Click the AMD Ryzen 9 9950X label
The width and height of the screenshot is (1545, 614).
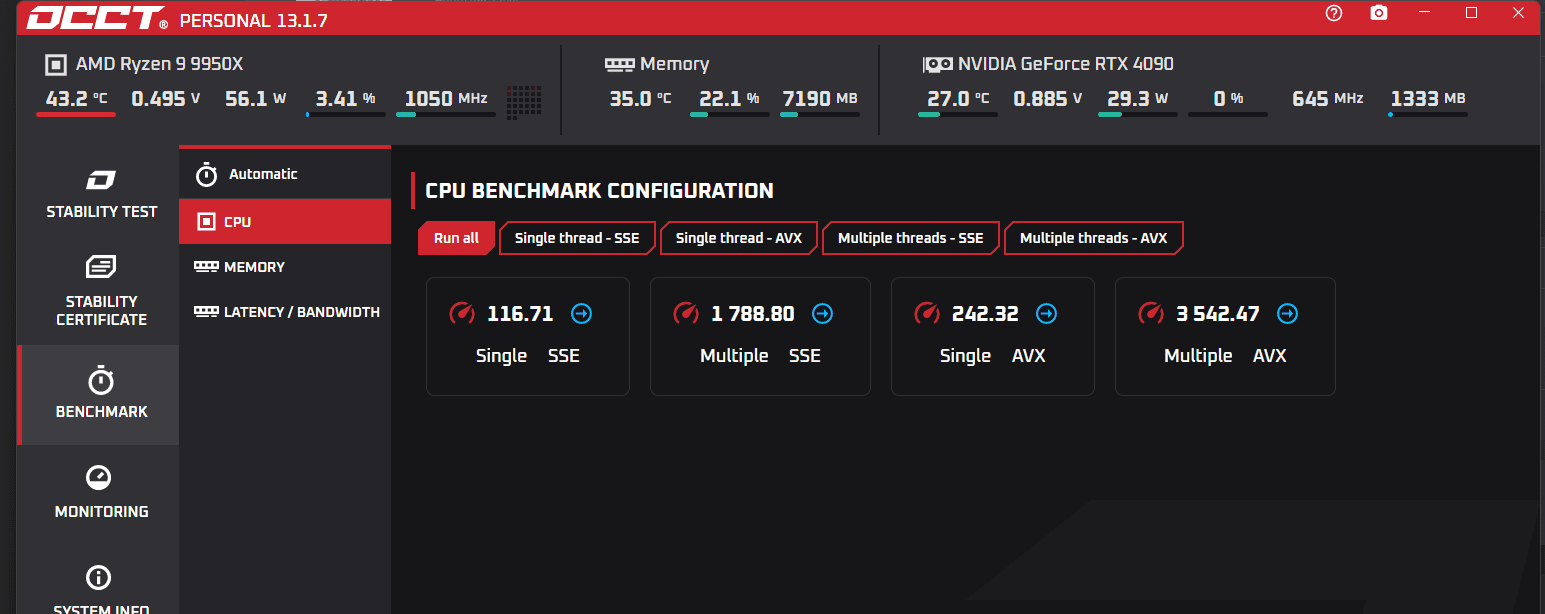tap(160, 64)
